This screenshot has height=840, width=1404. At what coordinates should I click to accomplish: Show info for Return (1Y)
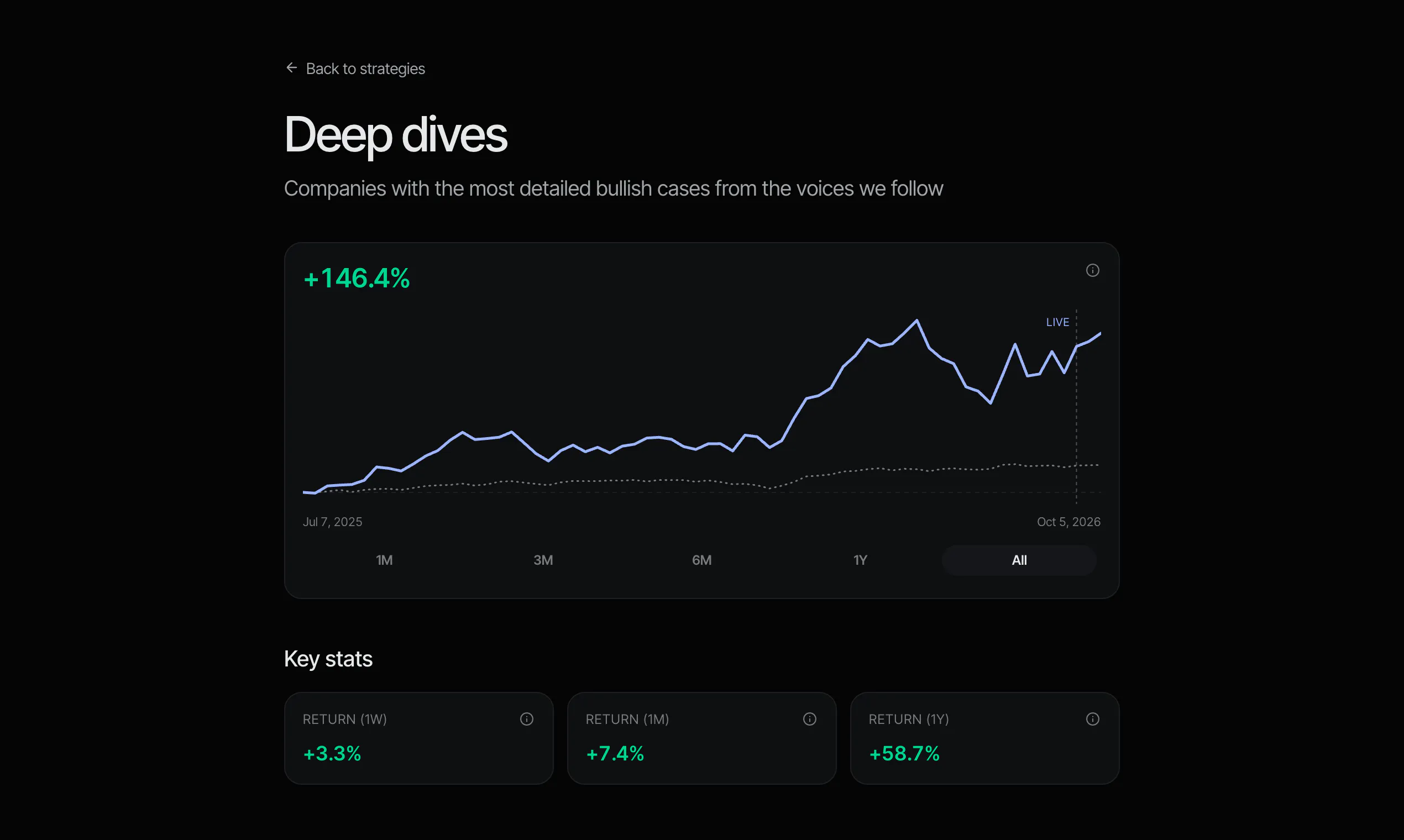pyautogui.click(x=1093, y=719)
